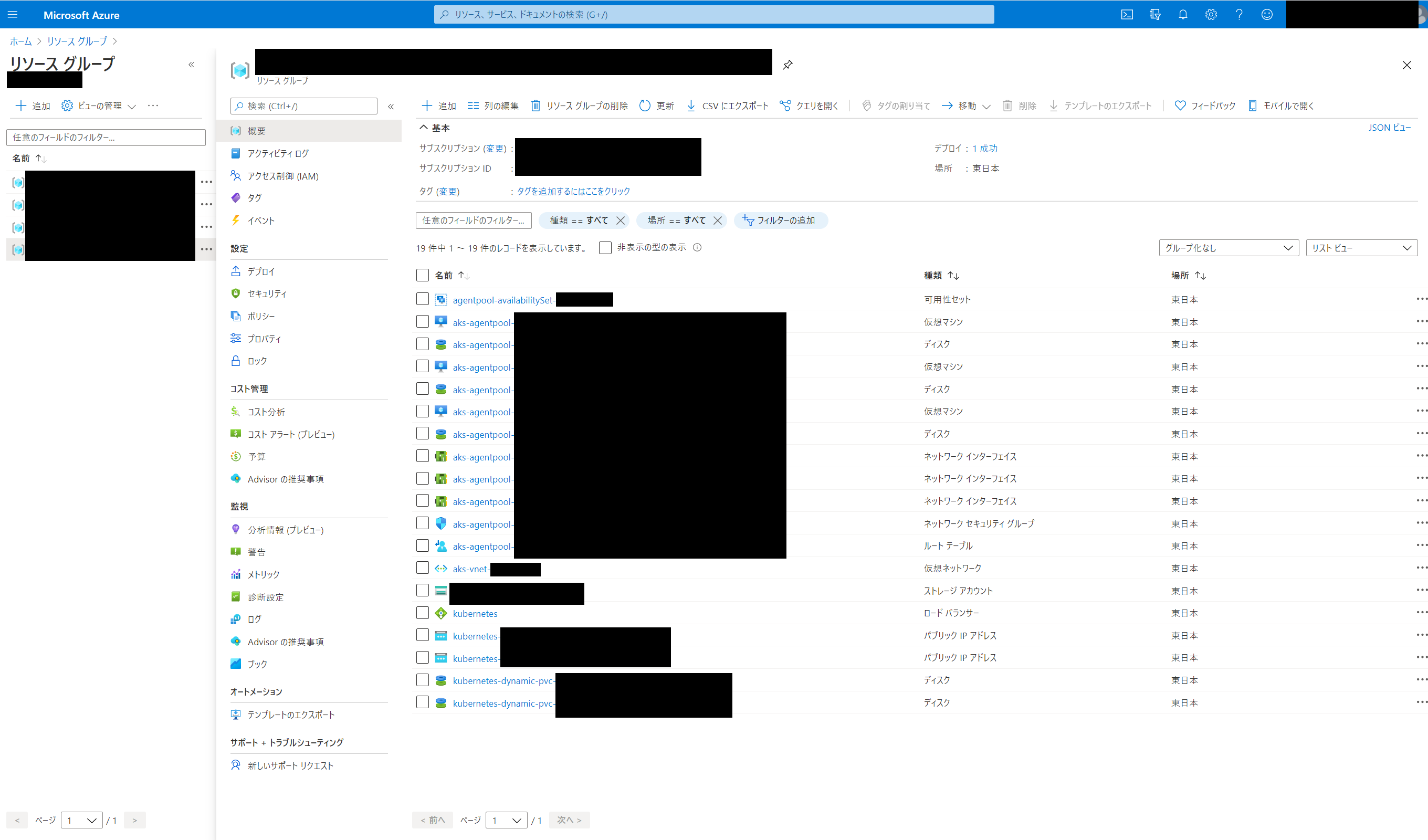
Task: Open the リスト ビュー dropdown
Action: pos(1361,248)
